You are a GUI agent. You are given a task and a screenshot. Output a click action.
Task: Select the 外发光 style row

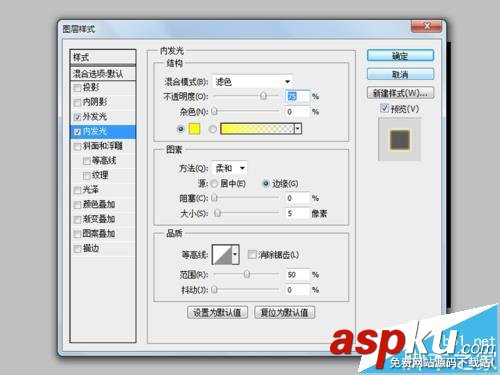click(x=103, y=117)
